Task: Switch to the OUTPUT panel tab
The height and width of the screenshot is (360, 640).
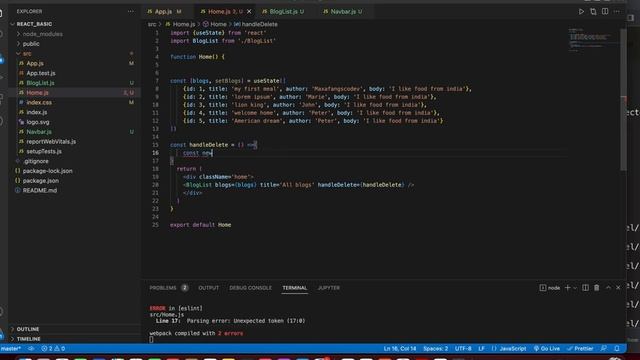Action: pos(209,288)
